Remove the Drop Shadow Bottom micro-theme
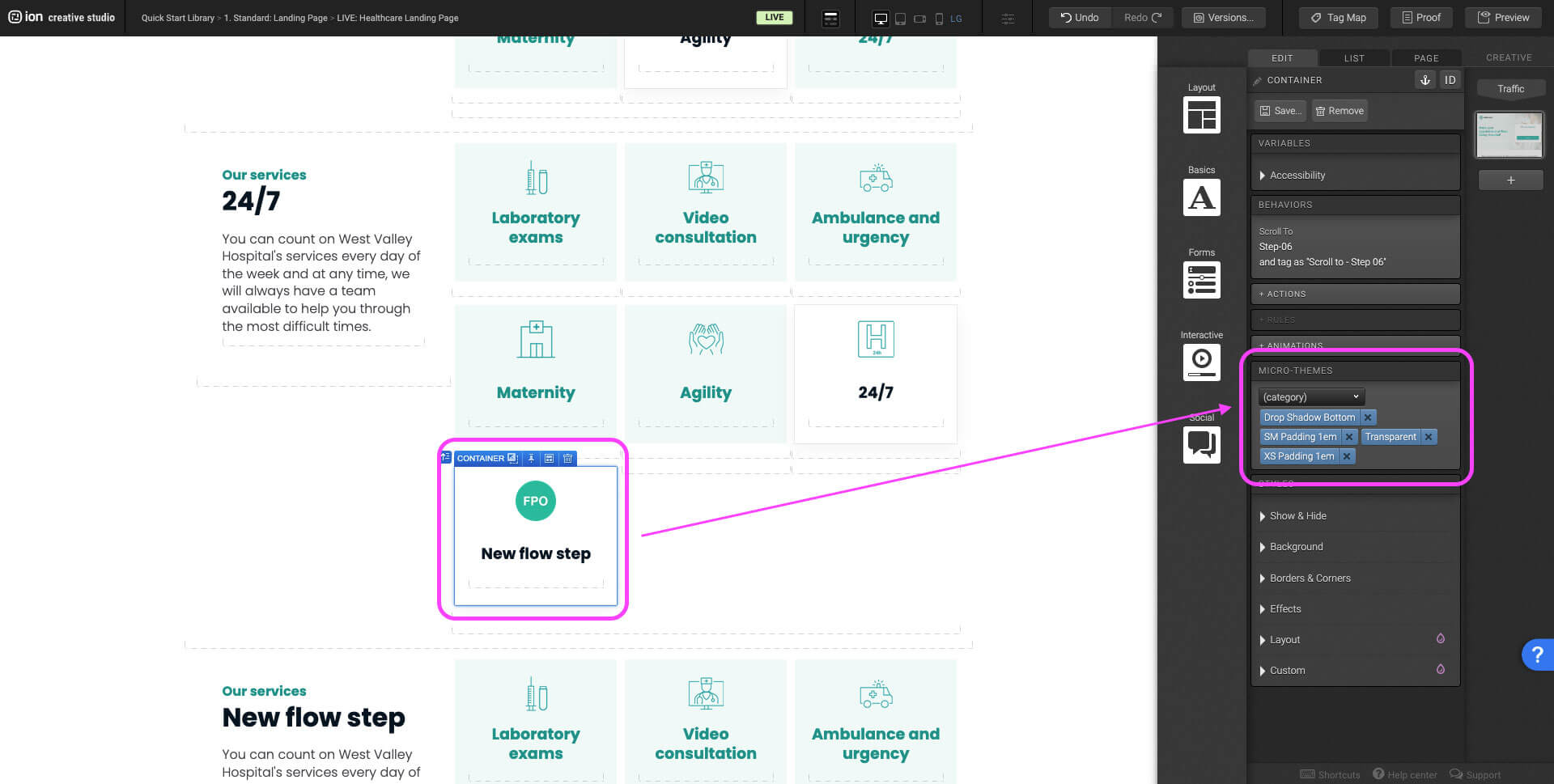 [x=1368, y=417]
